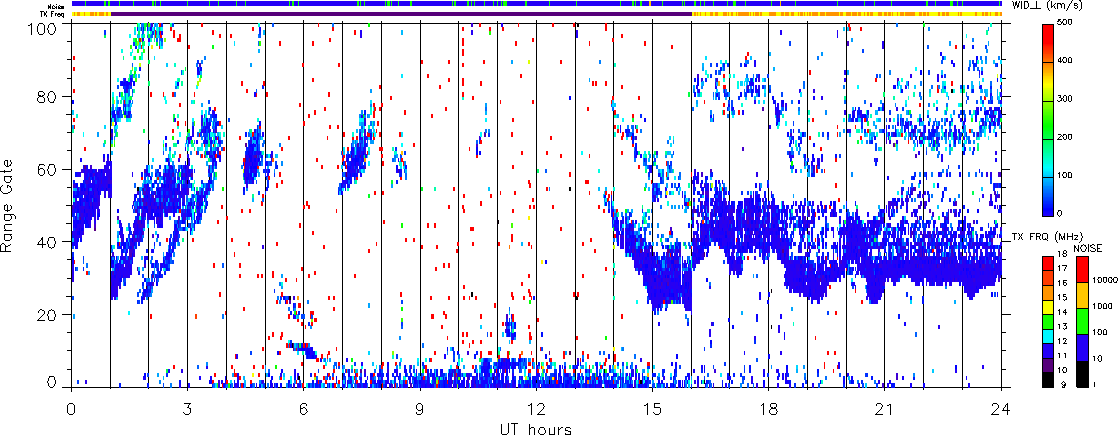Viewport: 1118px width, 435px height.
Task: Click the orange part of the TX Freq strip
Action: pyautogui.click(x=850, y=14)
